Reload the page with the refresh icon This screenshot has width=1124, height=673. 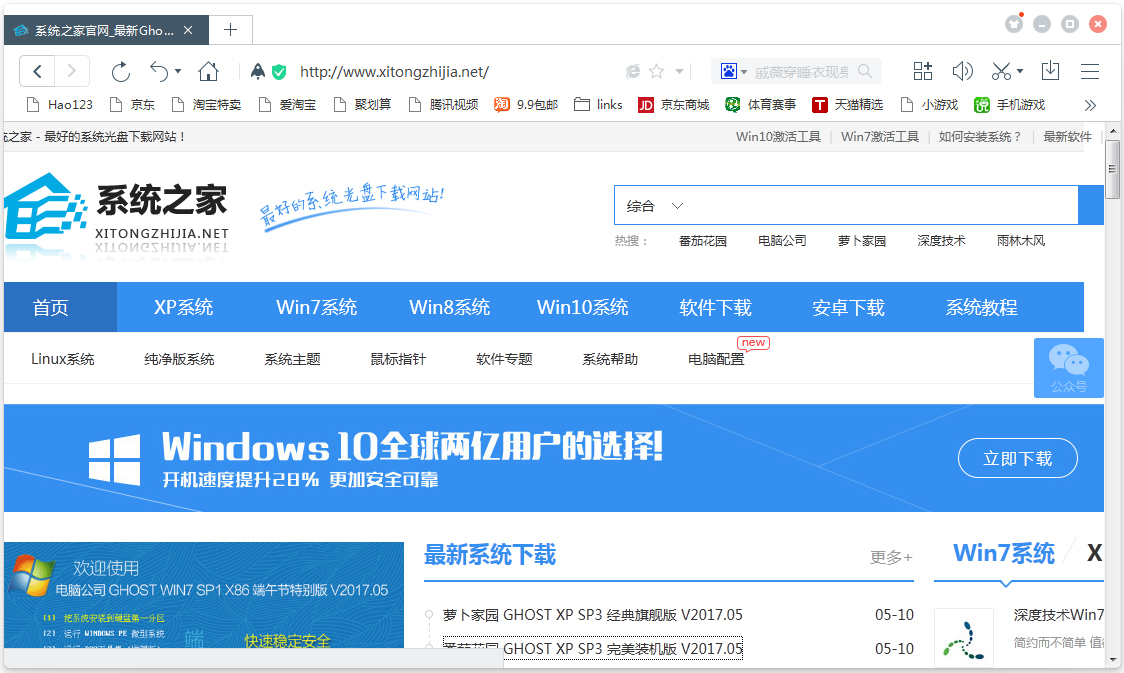point(121,71)
